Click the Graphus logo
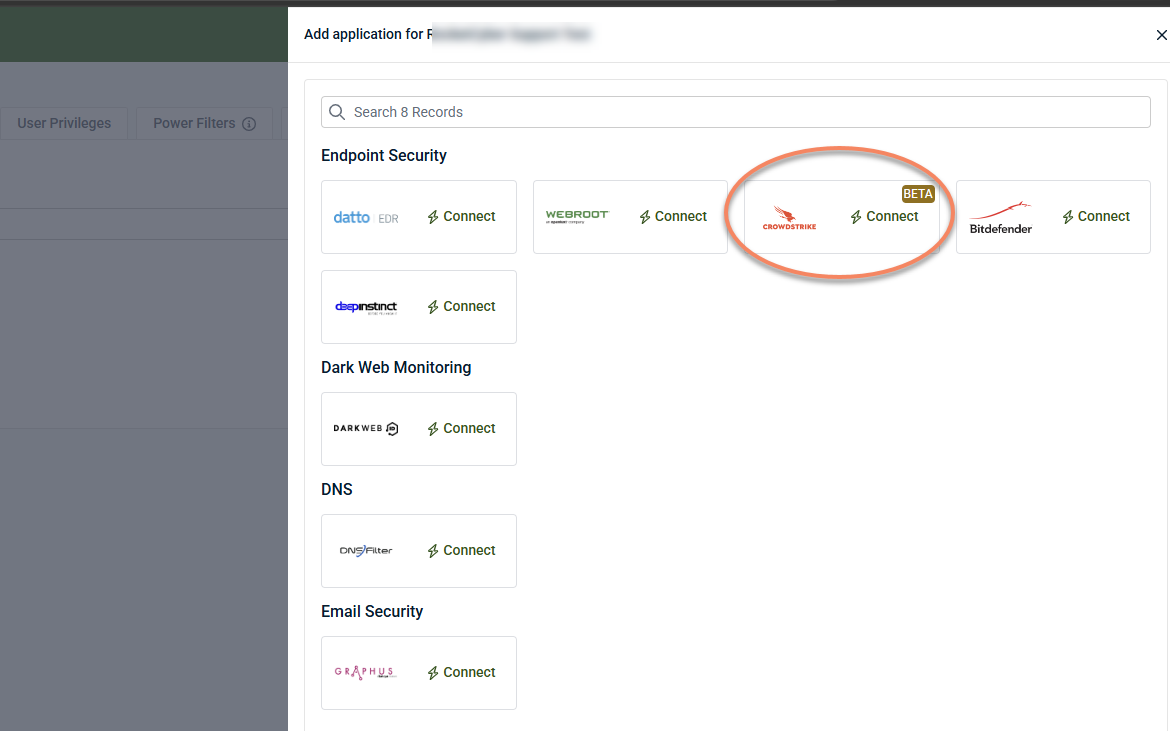 tap(366, 672)
